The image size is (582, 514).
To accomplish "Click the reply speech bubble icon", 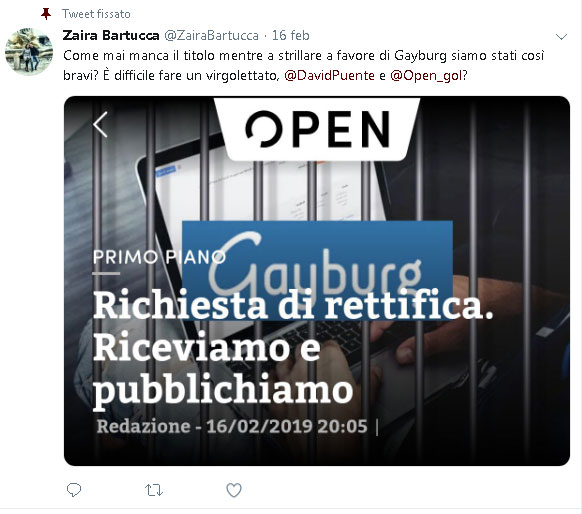I will point(74,490).
